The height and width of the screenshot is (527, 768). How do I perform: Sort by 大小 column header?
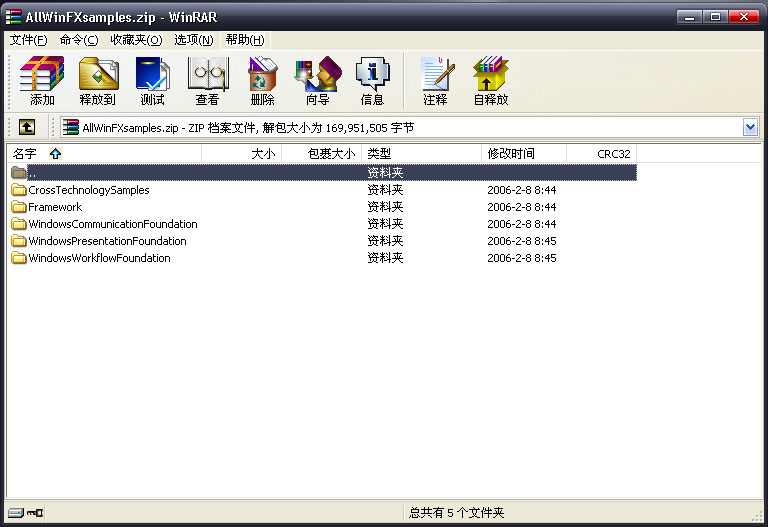241,154
